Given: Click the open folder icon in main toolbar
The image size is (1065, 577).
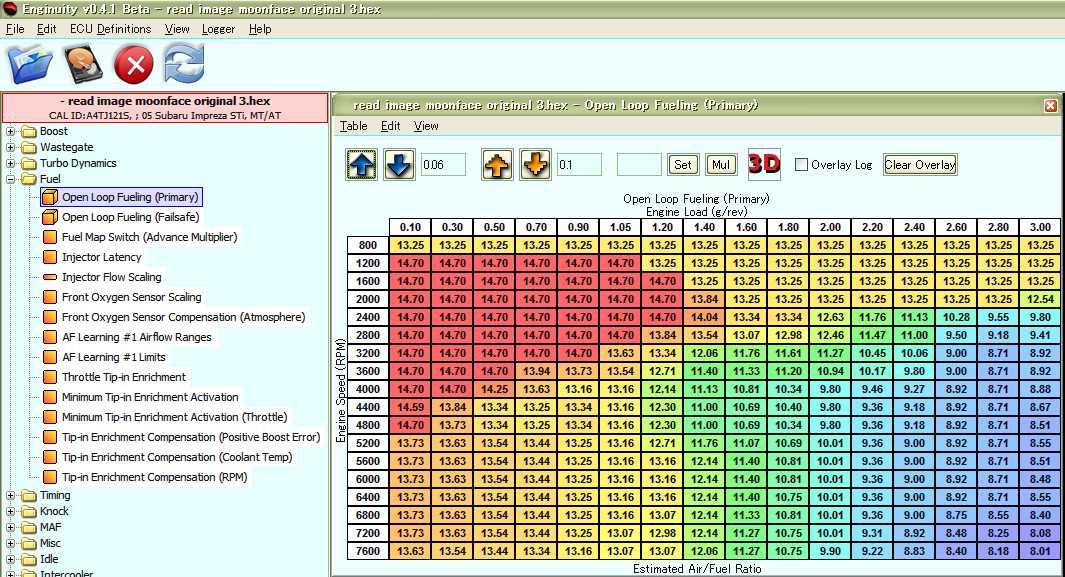Looking at the screenshot, I should coord(29,66).
